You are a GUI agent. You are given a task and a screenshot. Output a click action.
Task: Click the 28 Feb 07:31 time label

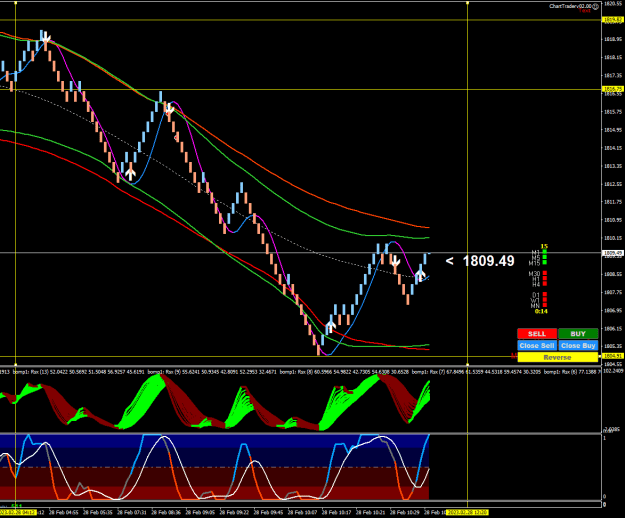click(x=132, y=512)
